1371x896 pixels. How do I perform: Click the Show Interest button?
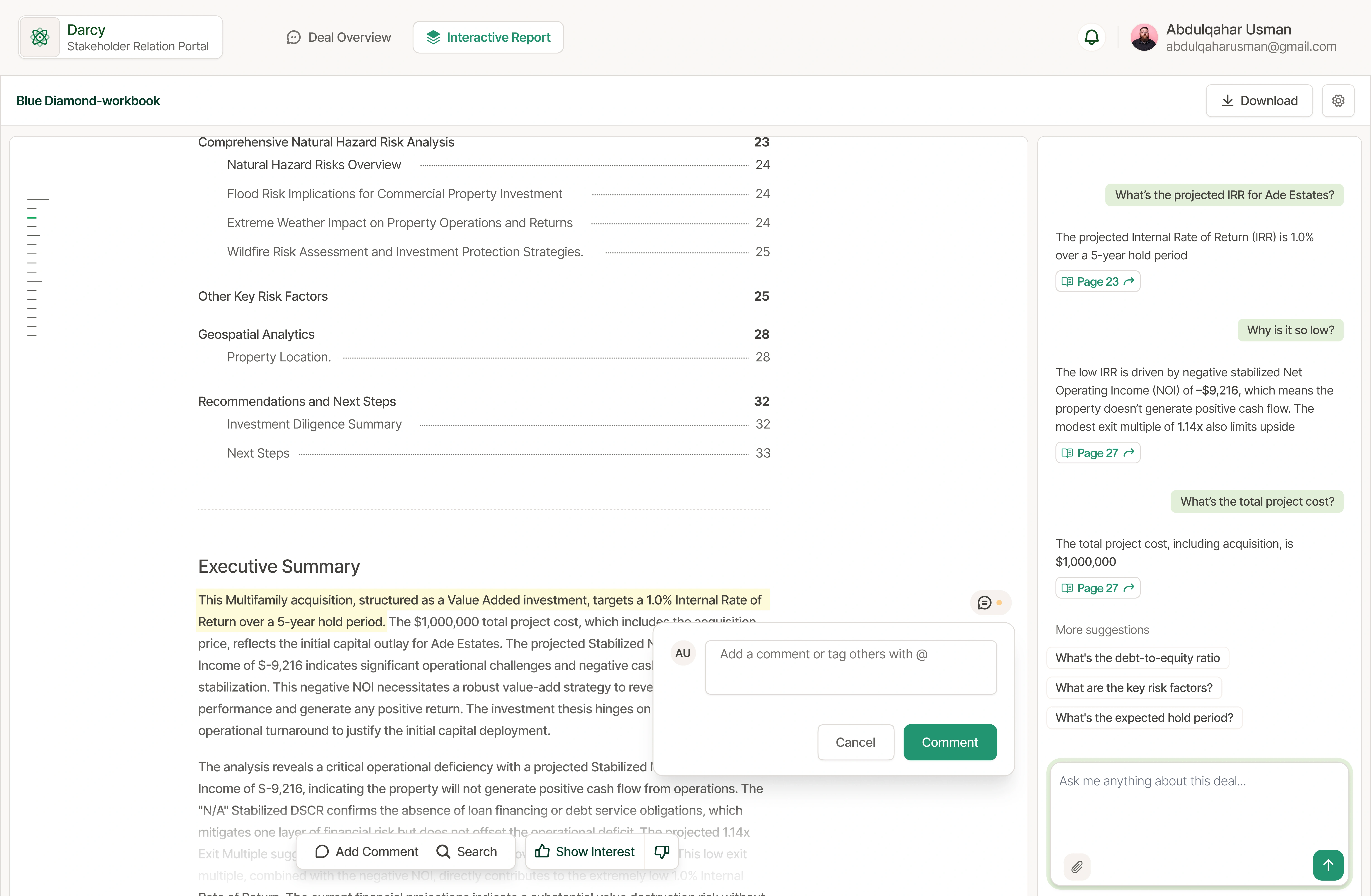tap(585, 852)
